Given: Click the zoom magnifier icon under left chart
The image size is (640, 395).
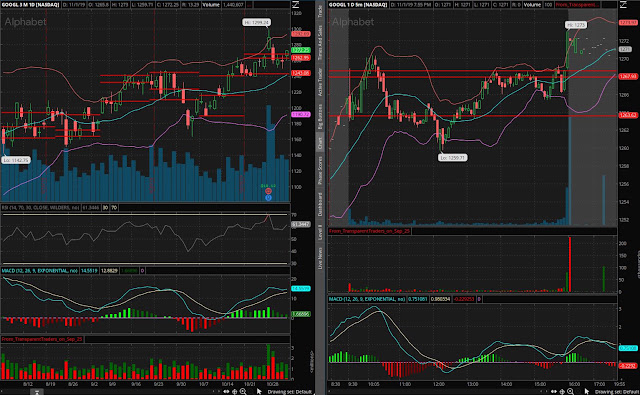Looking at the screenshot, I should (243, 391).
